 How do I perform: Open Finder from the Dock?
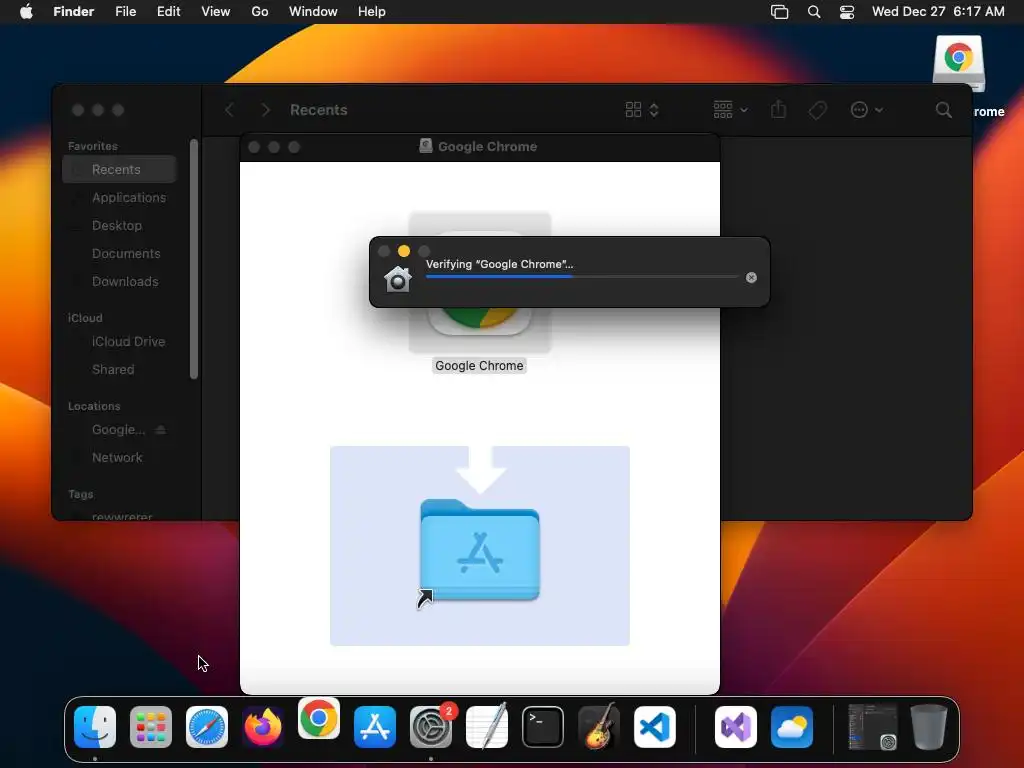tap(95, 727)
